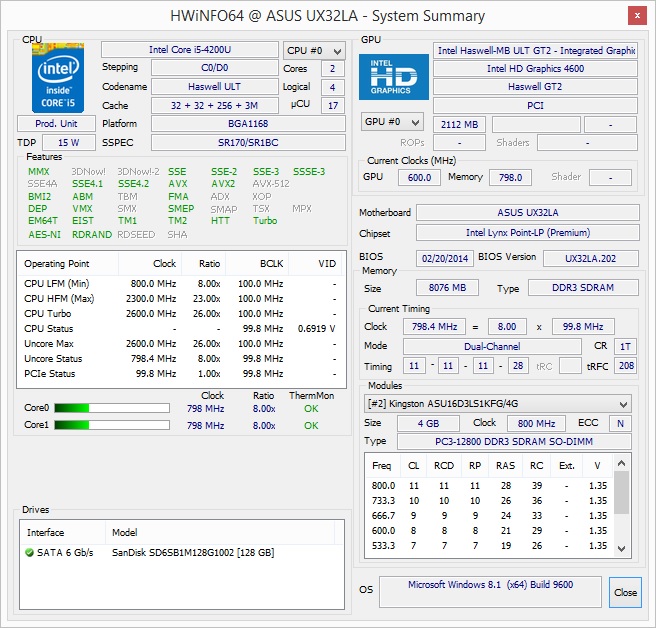This screenshot has width=656, height=628.
Task: Click the 15 W TDP field
Action: click(69, 143)
